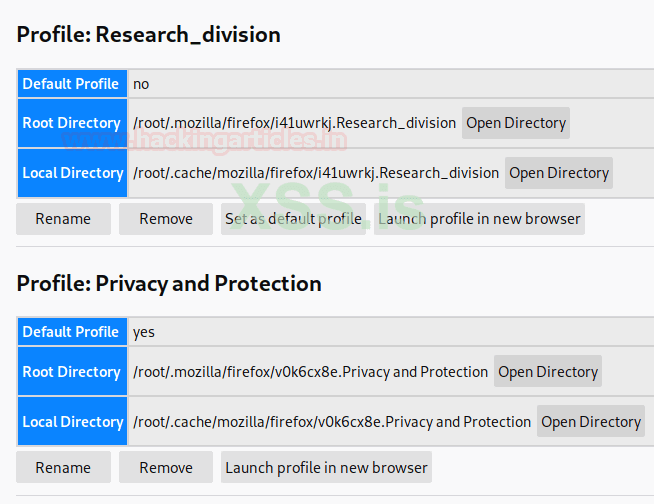Click path /root/.mozilla/firefox/v0k6cx8e.Privacy and Protection
Viewport: 654px width, 504px height.
tap(310, 372)
